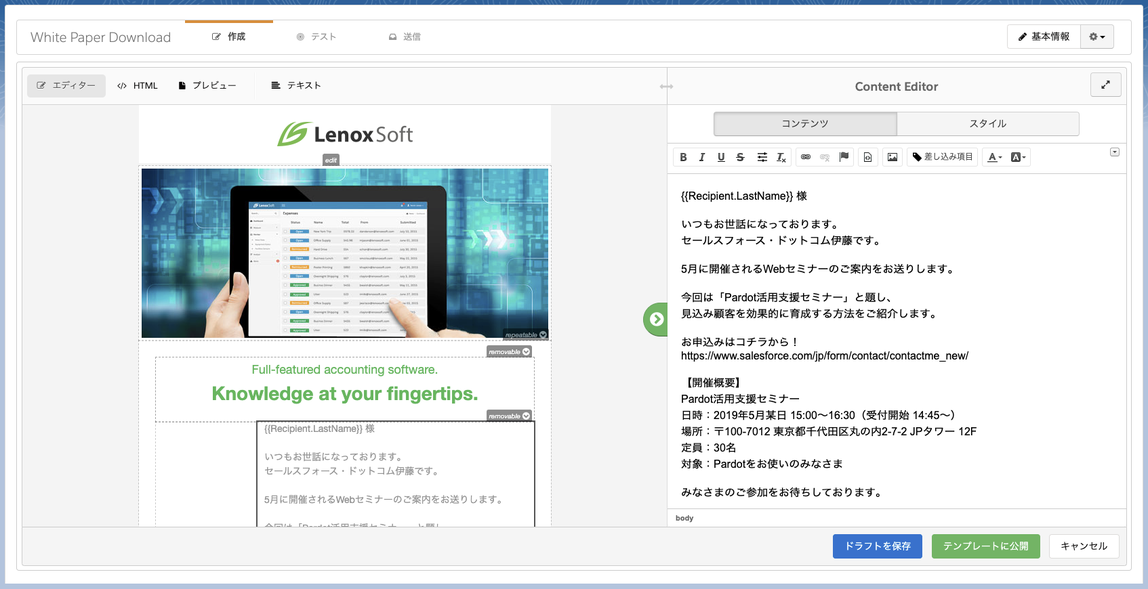This screenshot has width=1148, height=589.
Task: Switch to the HTML view
Action: (138, 86)
